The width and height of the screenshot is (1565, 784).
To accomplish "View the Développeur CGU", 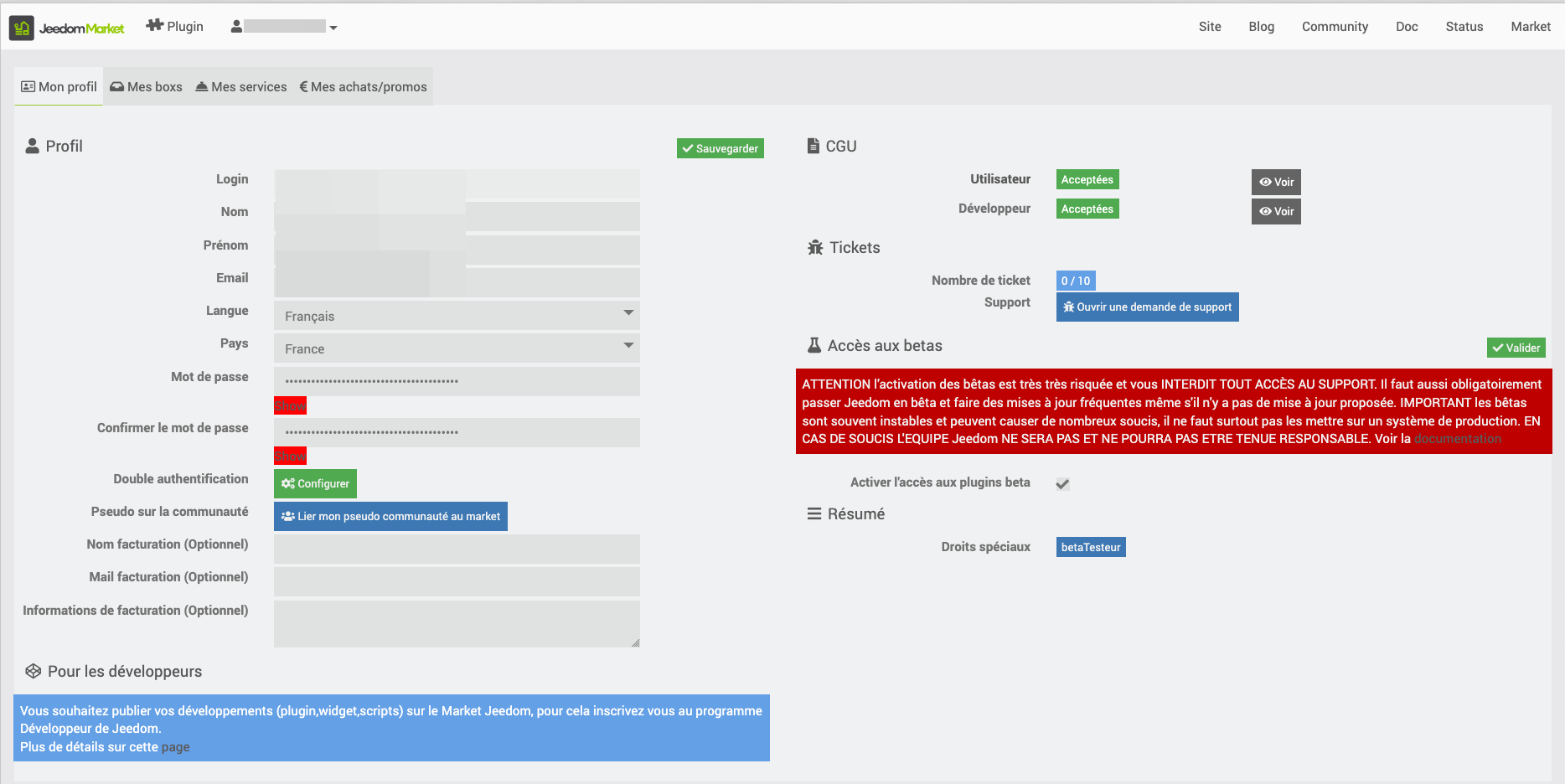I will (1276, 211).
